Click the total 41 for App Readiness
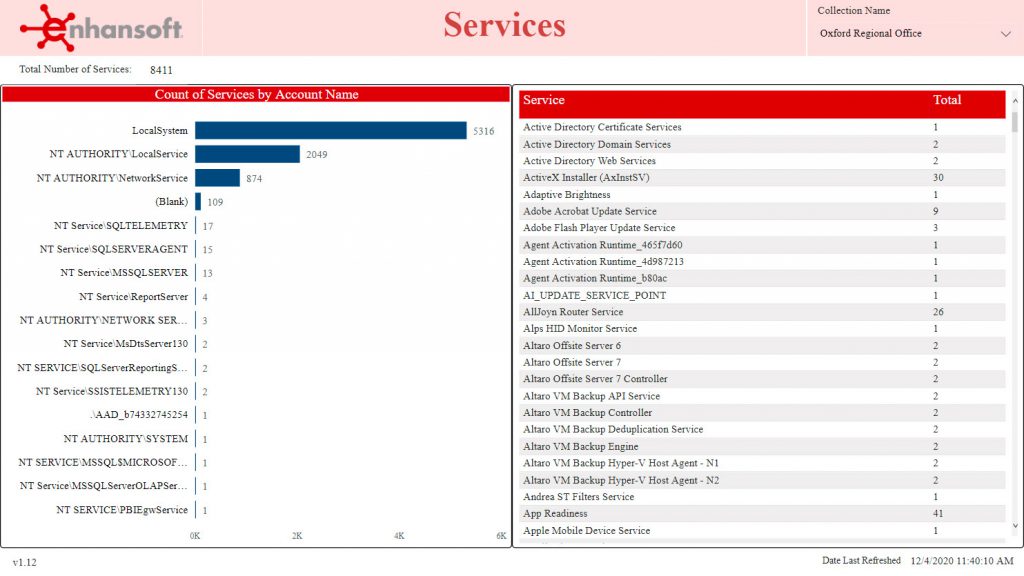The width and height of the screenshot is (1024, 576). point(938,513)
